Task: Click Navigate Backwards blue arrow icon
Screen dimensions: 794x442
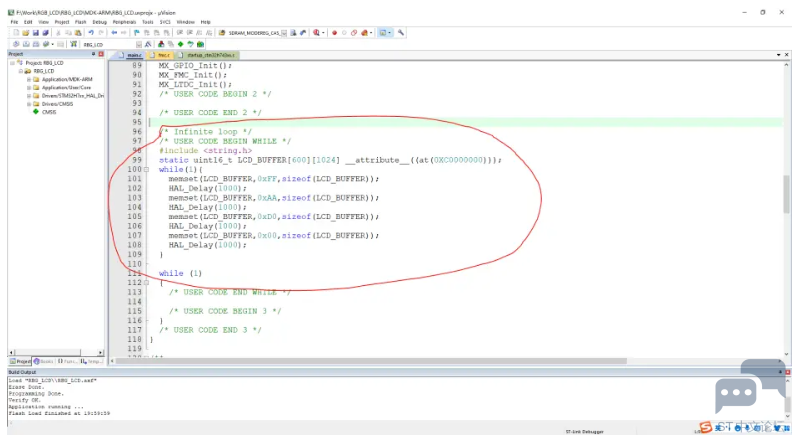Action: coord(114,33)
